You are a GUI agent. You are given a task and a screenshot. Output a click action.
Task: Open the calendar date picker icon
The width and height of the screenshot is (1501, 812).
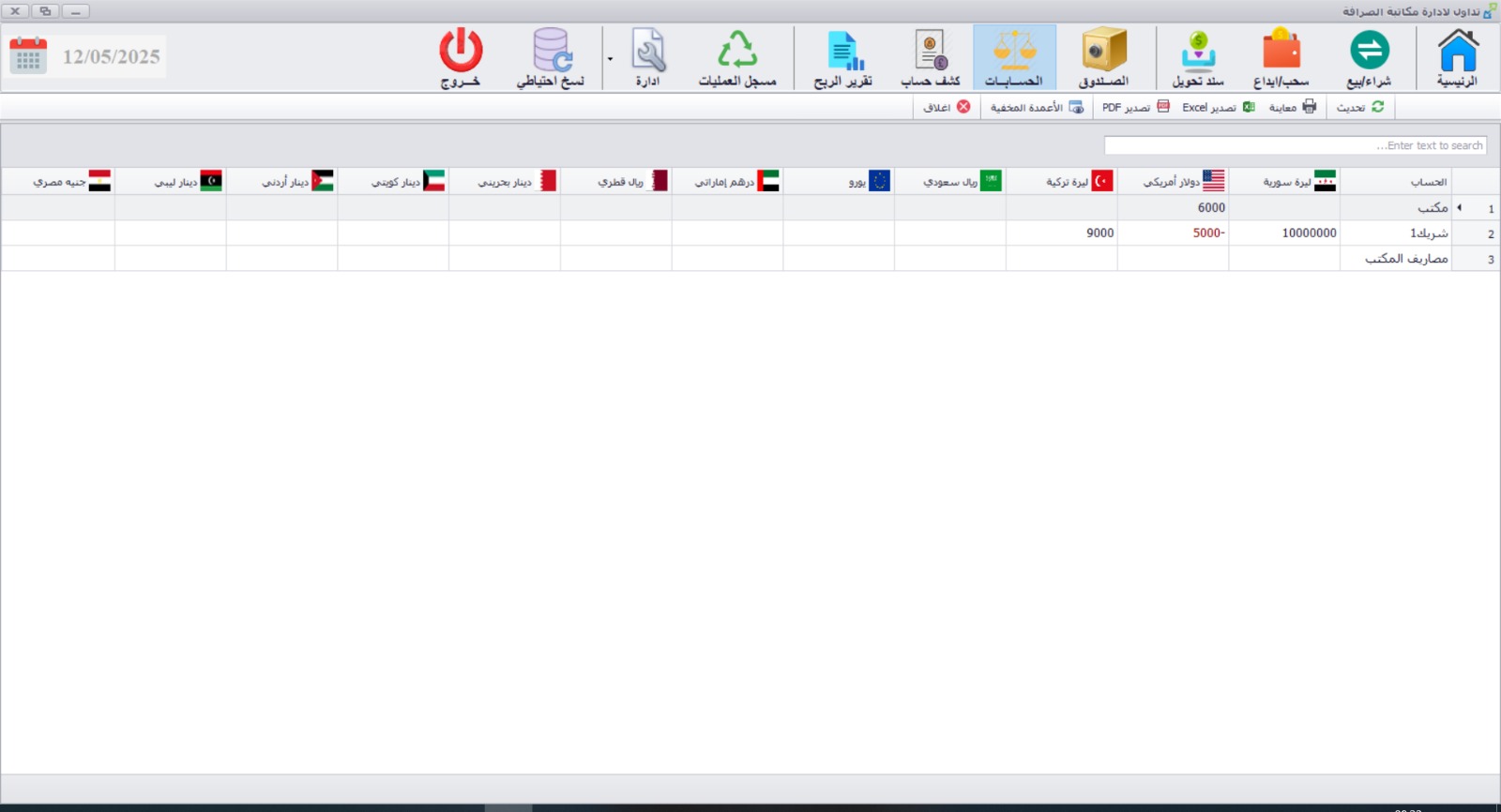[x=28, y=56]
